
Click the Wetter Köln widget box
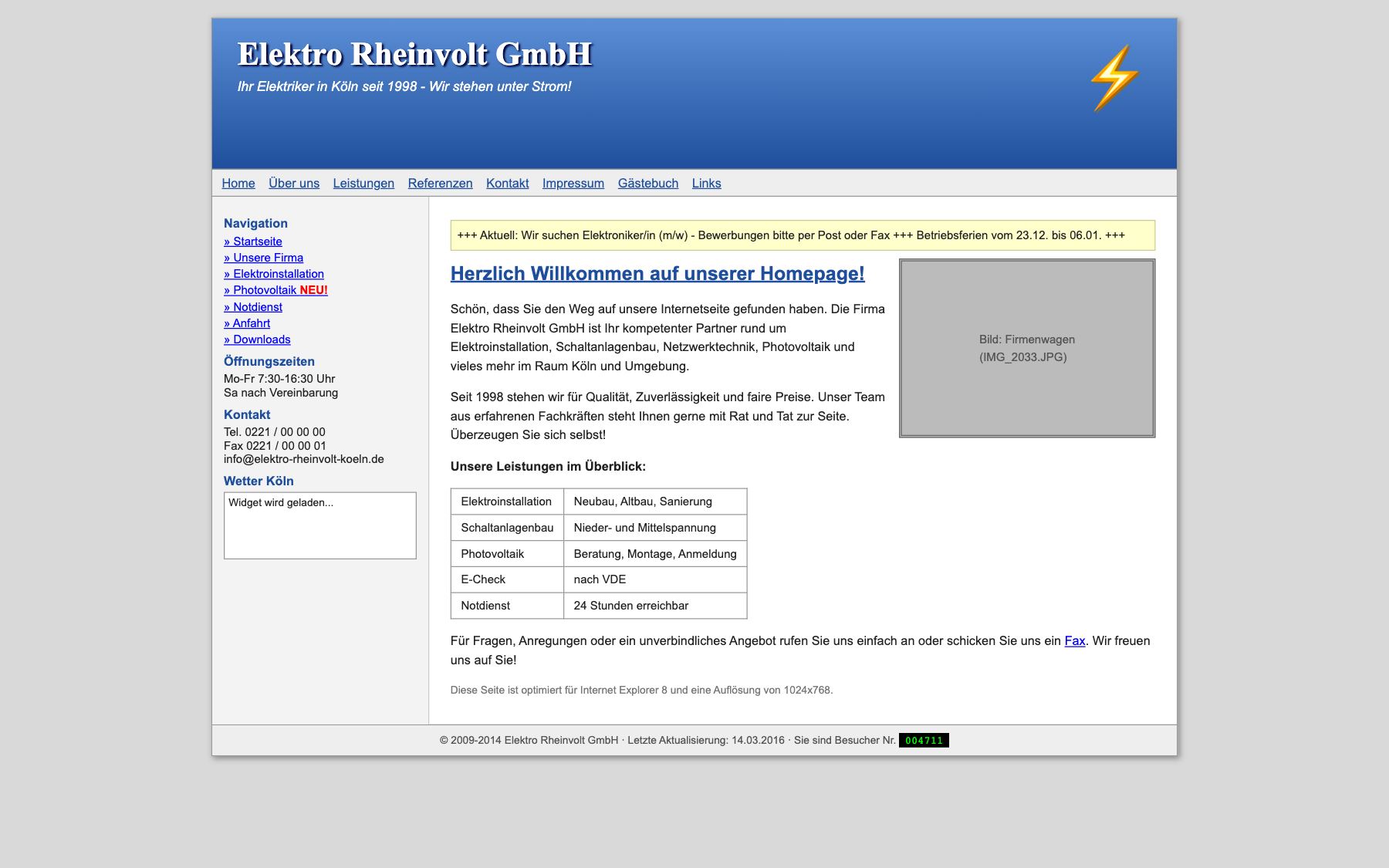pyautogui.click(x=320, y=525)
